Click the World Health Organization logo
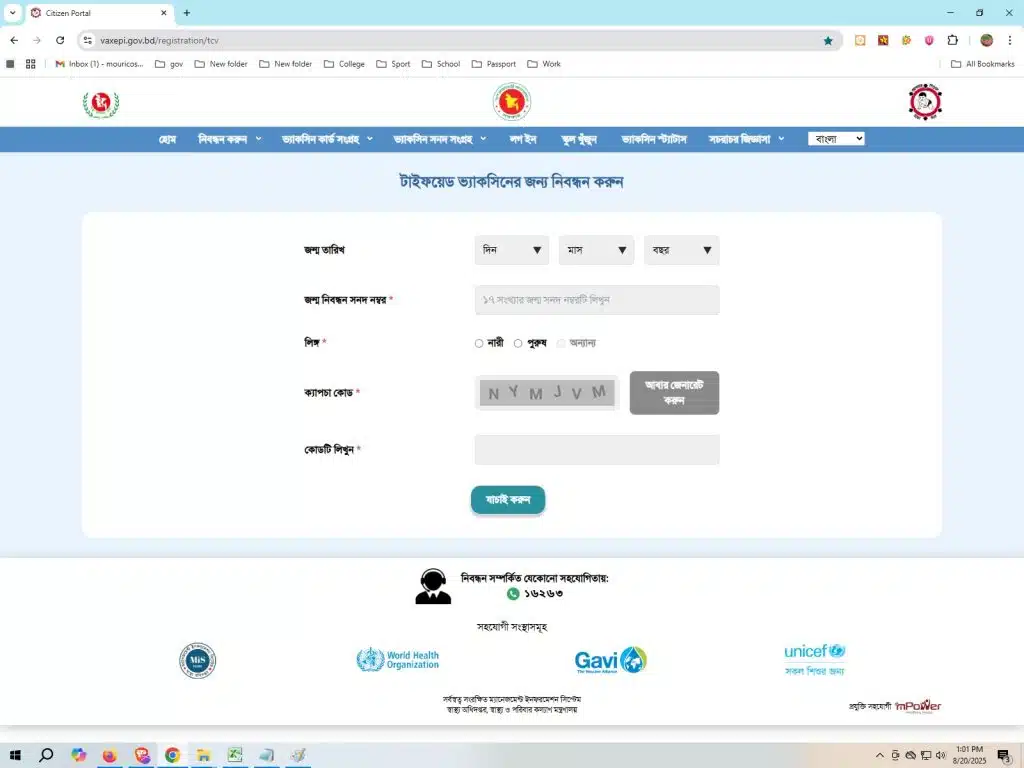Image resolution: width=1024 pixels, height=768 pixels. coord(398,660)
